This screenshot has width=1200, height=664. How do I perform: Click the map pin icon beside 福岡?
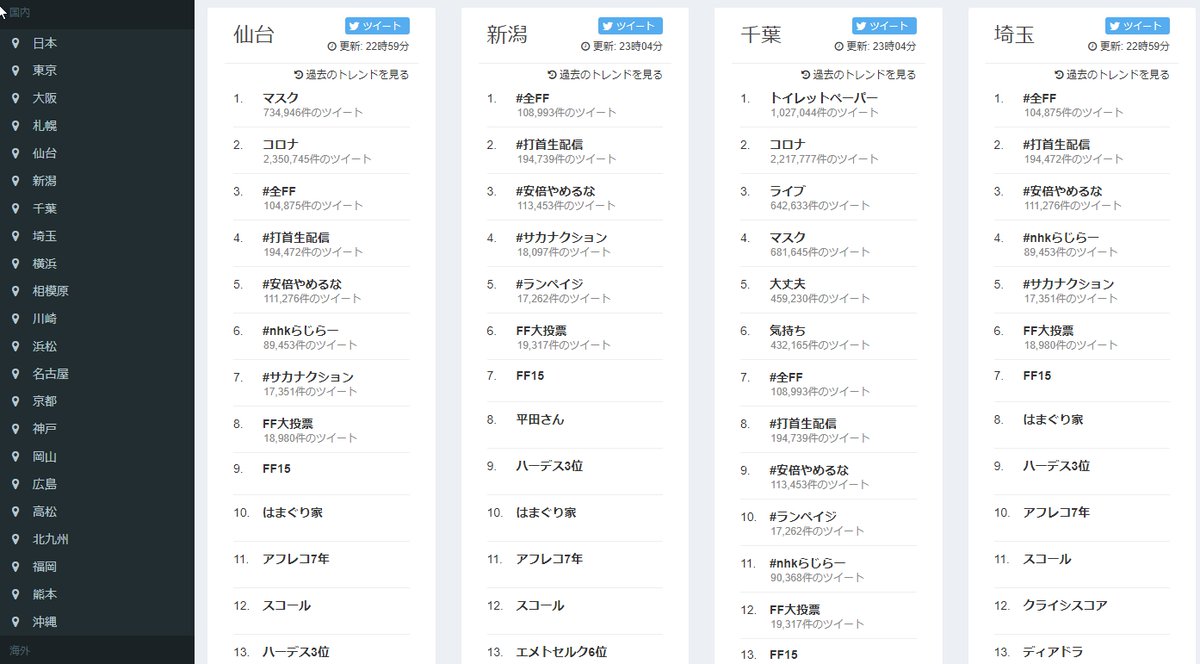[x=15, y=566]
